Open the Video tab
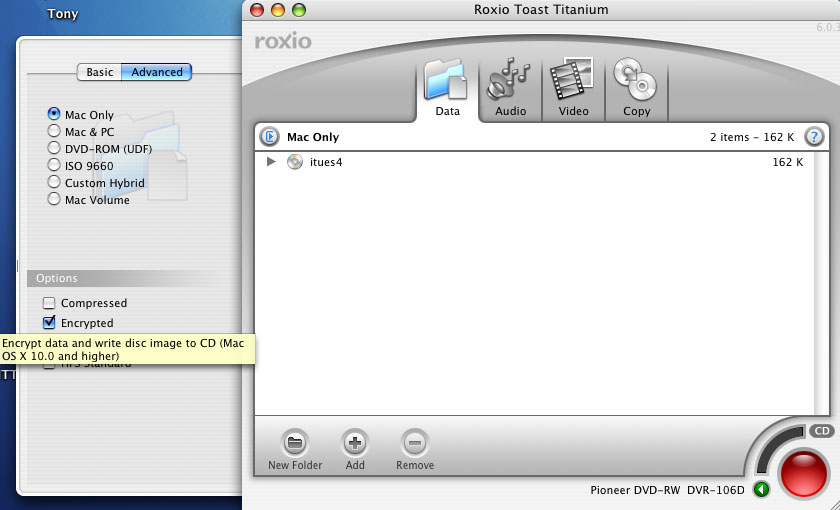This screenshot has height=510, width=840. (x=573, y=89)
